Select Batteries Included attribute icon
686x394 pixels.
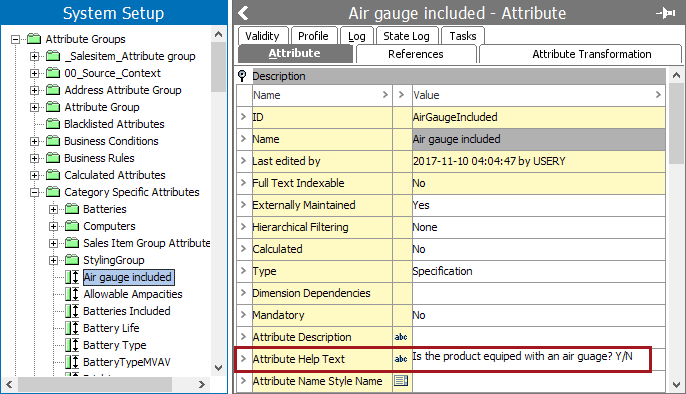coord(72,311)
